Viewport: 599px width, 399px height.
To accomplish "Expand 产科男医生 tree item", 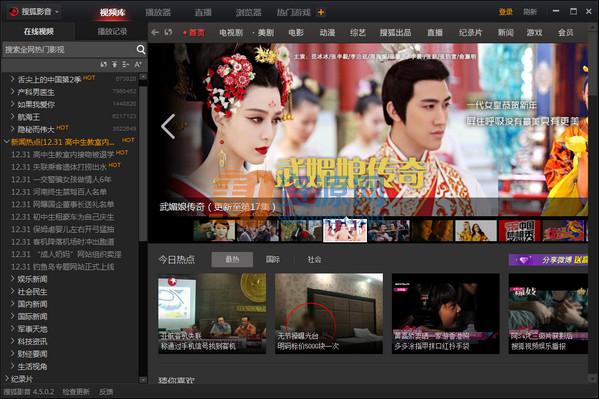I will 13,92.
